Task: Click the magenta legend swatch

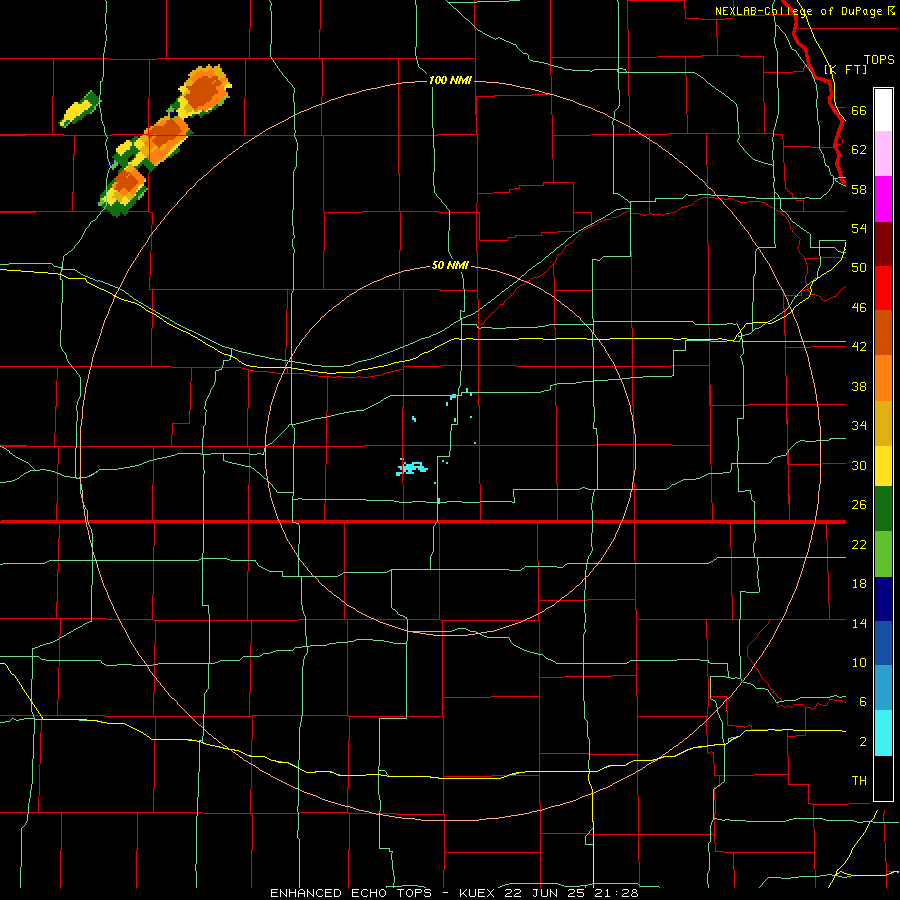Action: pyautogui.click(x=883, y=199)
